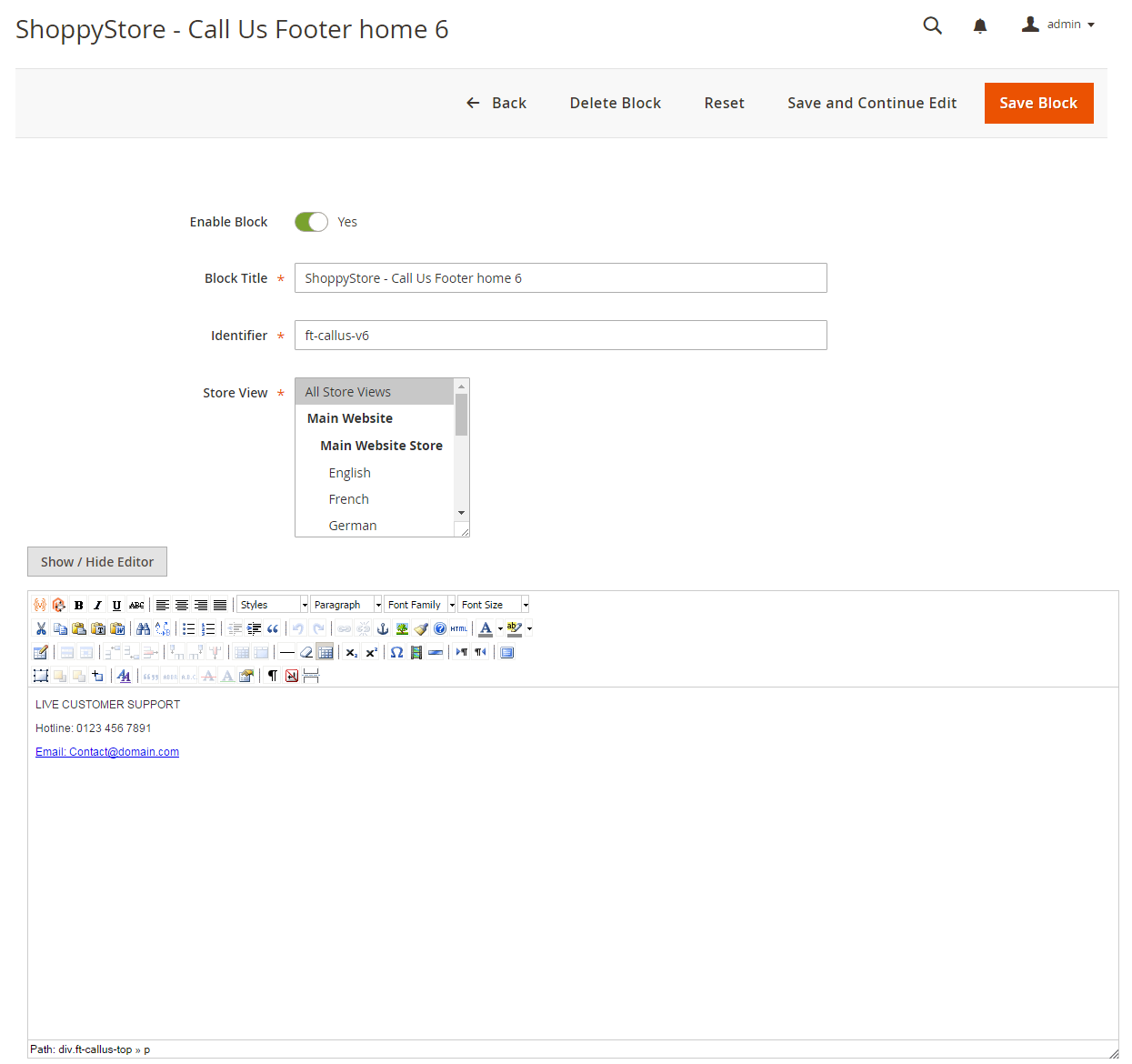This screenshot has height=1064, width=1132.
Task: Click the Remove Formatting eraser icon
Action: 306,652
